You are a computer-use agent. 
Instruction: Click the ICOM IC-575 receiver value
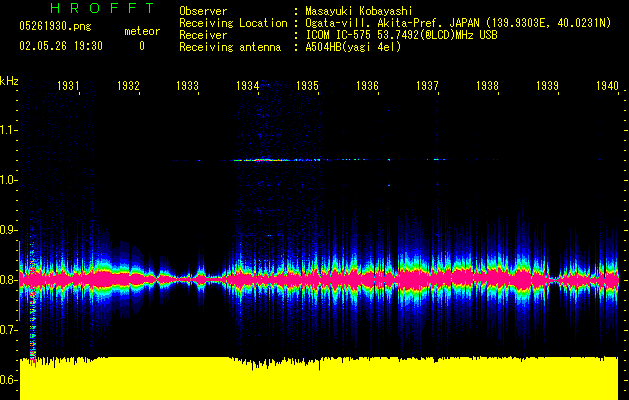coord(401,35)
